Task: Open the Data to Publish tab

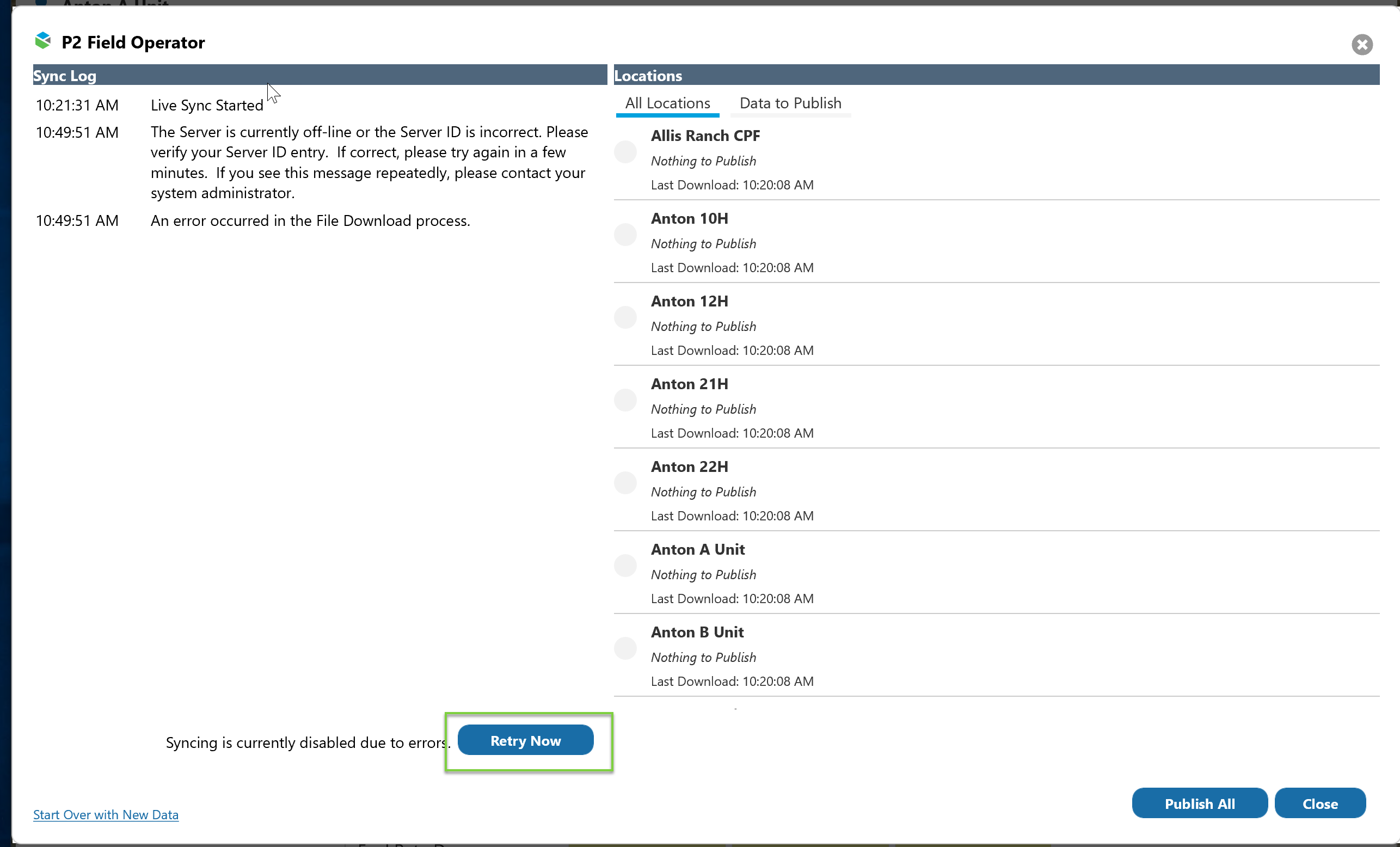Action: pyautogui.click(x=790, y=103)
